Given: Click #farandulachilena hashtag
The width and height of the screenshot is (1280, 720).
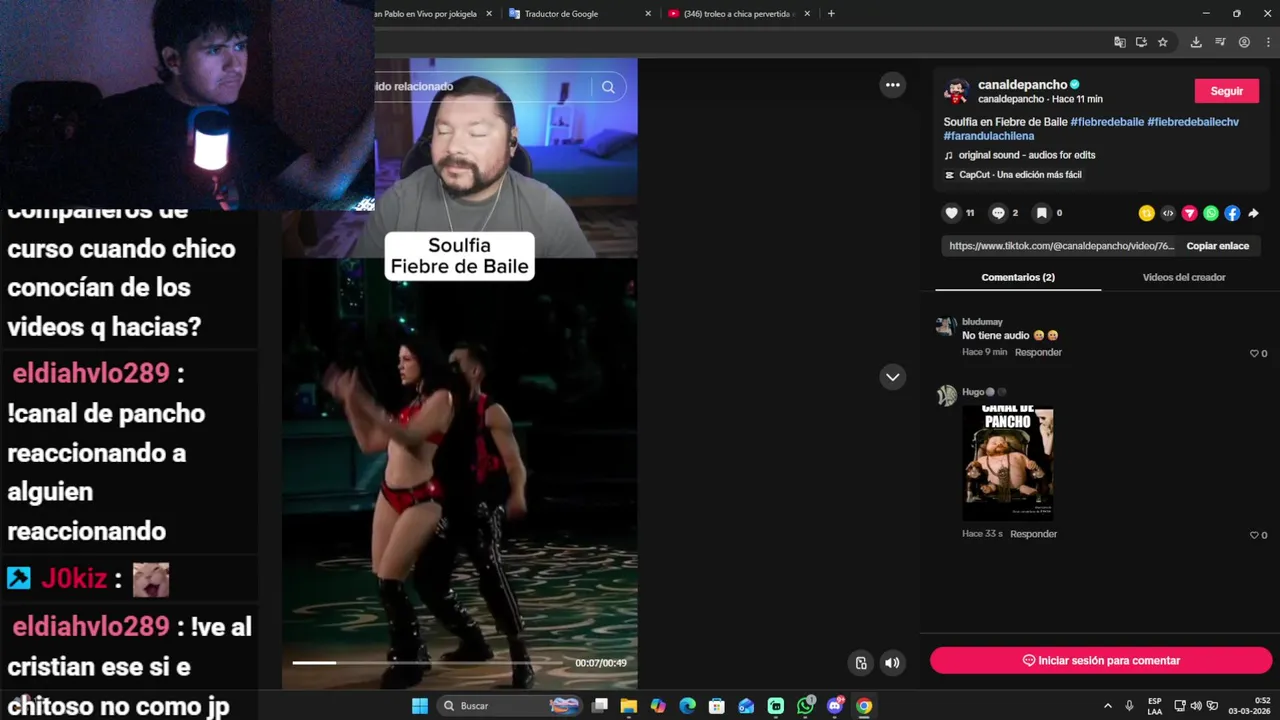Looking at the screenshot, I should tap(989, 136).
